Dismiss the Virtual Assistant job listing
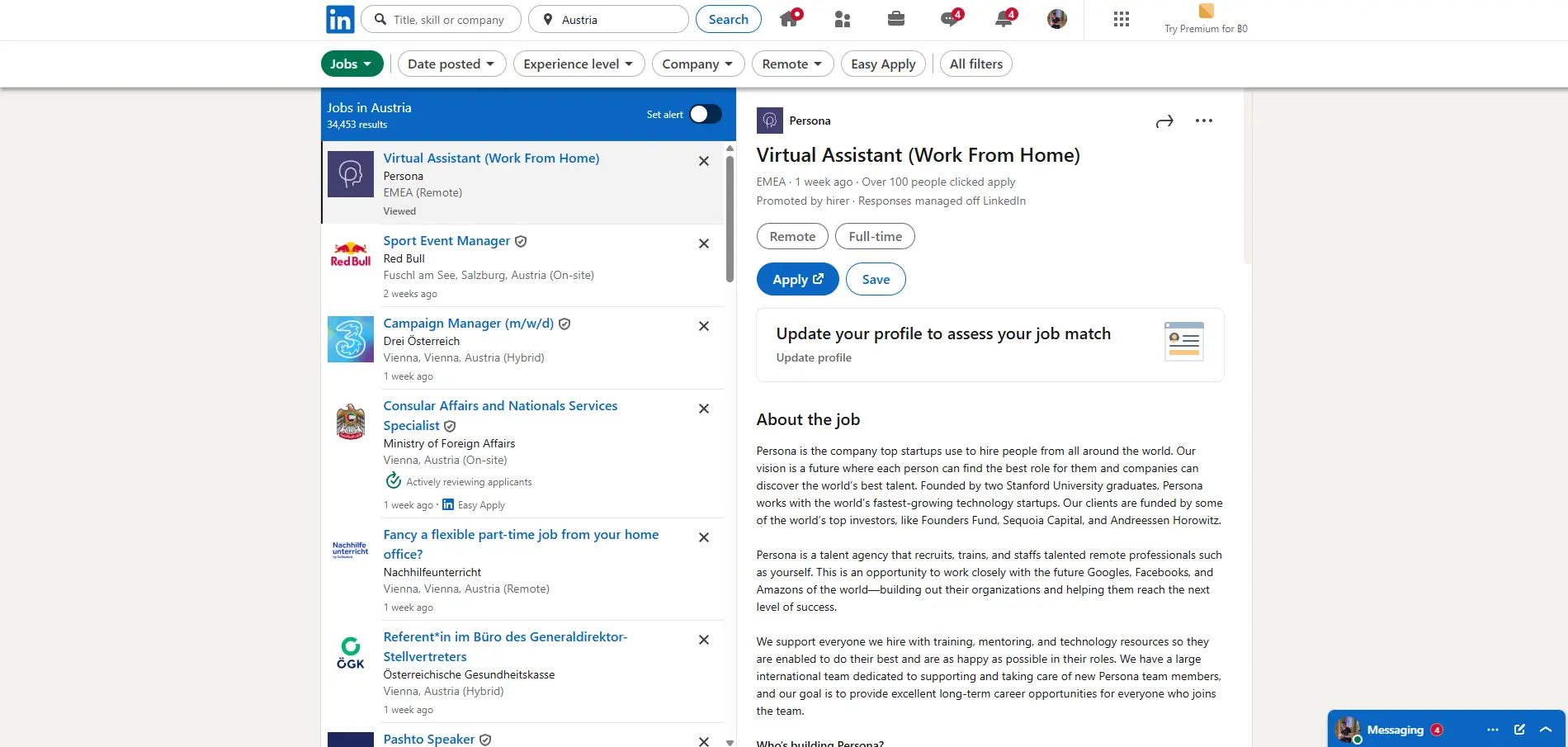This screenshot has width=1568, height=747. pos(704,161)
